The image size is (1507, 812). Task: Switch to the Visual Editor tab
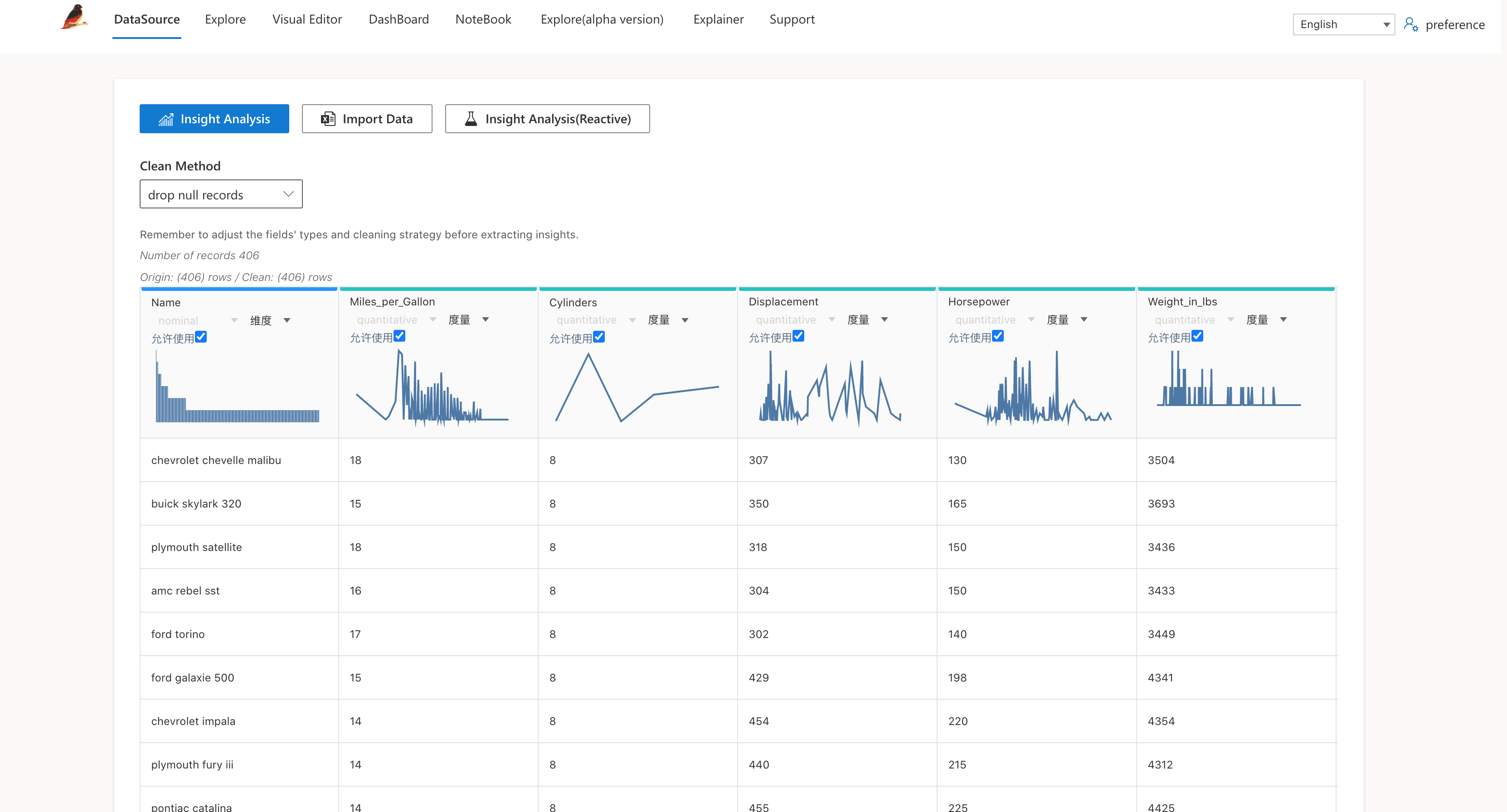(x=306, y=19)
